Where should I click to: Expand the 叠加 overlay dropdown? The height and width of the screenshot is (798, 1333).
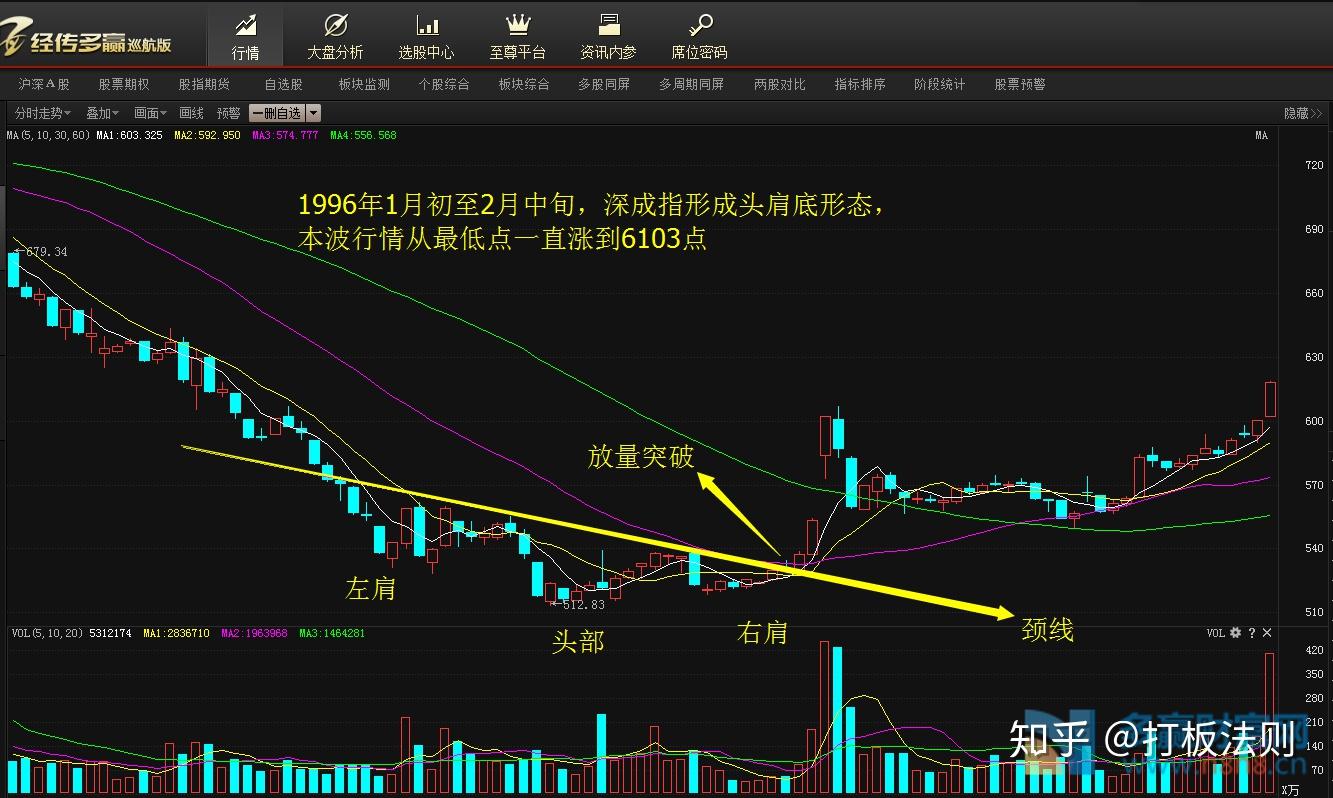tap(102, 113)
